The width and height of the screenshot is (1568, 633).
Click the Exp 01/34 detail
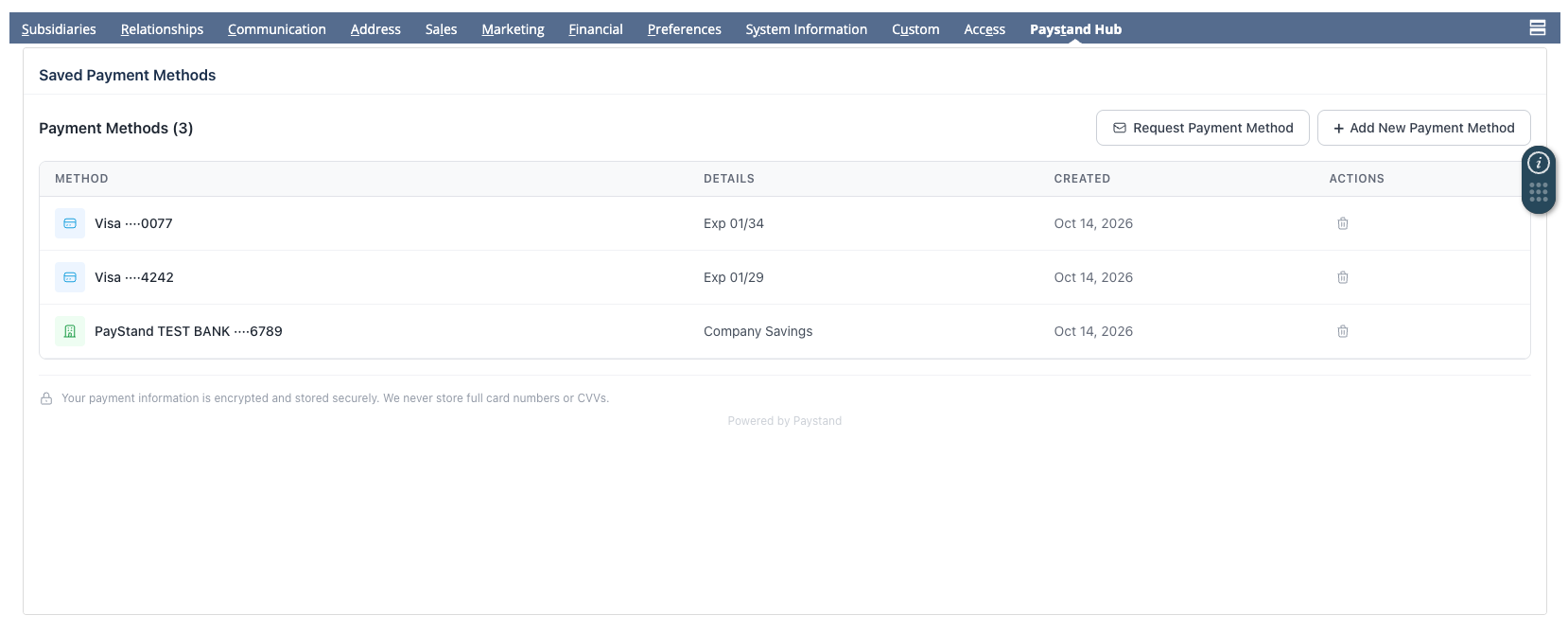tap(734, 223)
